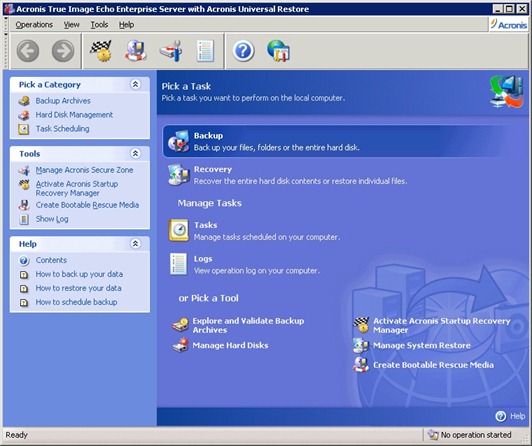The height and width of the screenshot is (446, 532).
Task: Click the Help text link at bottom right
Action: [518, 416]
